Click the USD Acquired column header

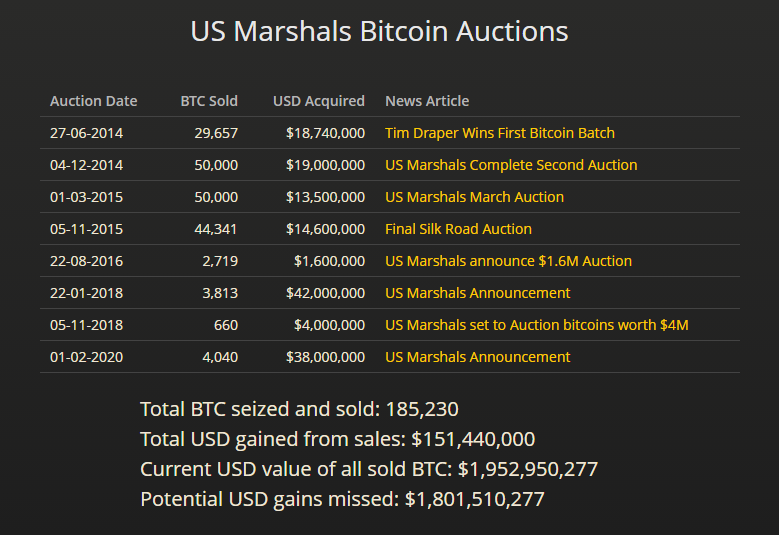[x=319, y=101]
